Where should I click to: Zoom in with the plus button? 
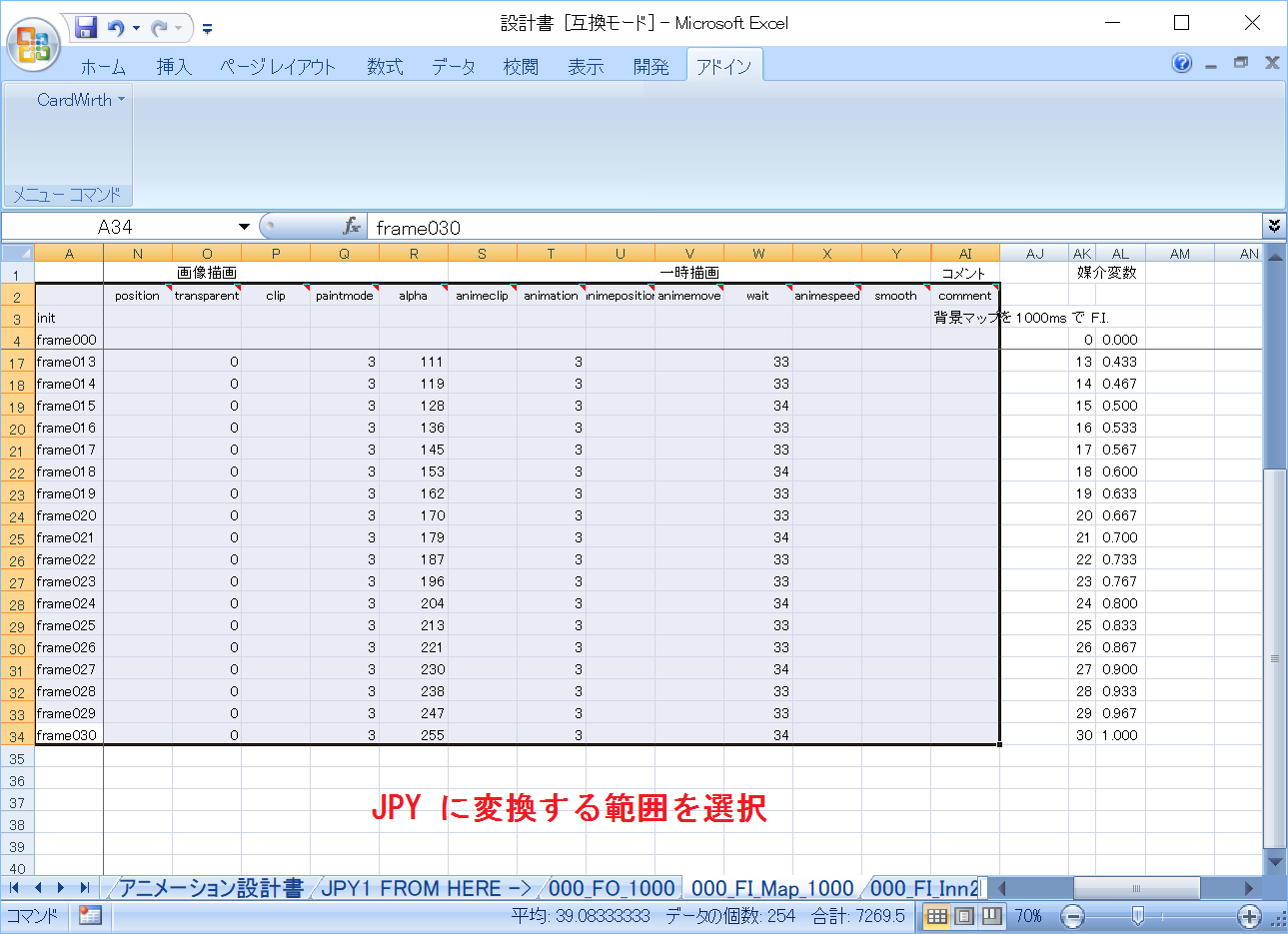coord(1249,916)
